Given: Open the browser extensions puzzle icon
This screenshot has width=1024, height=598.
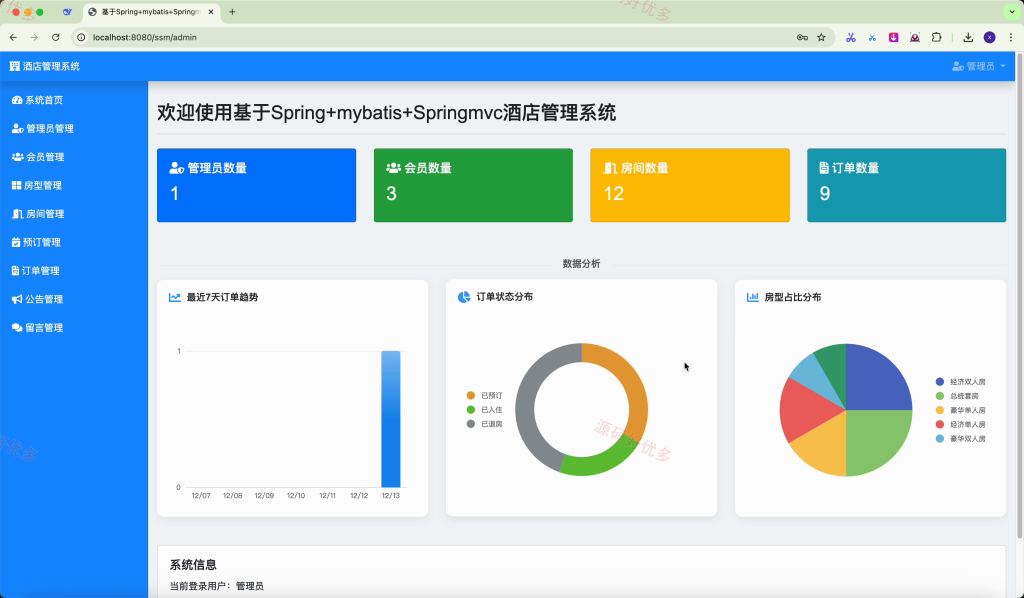Looking at the screenshot, I should pos(936,37).
